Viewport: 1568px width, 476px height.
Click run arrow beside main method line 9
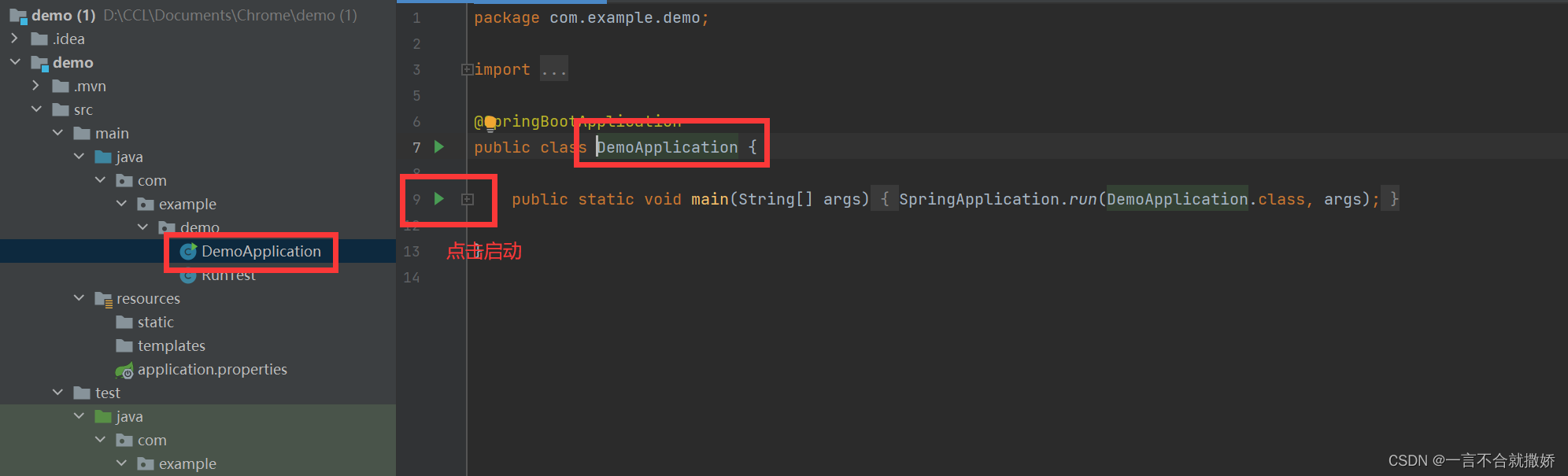(x=439, y=199)
